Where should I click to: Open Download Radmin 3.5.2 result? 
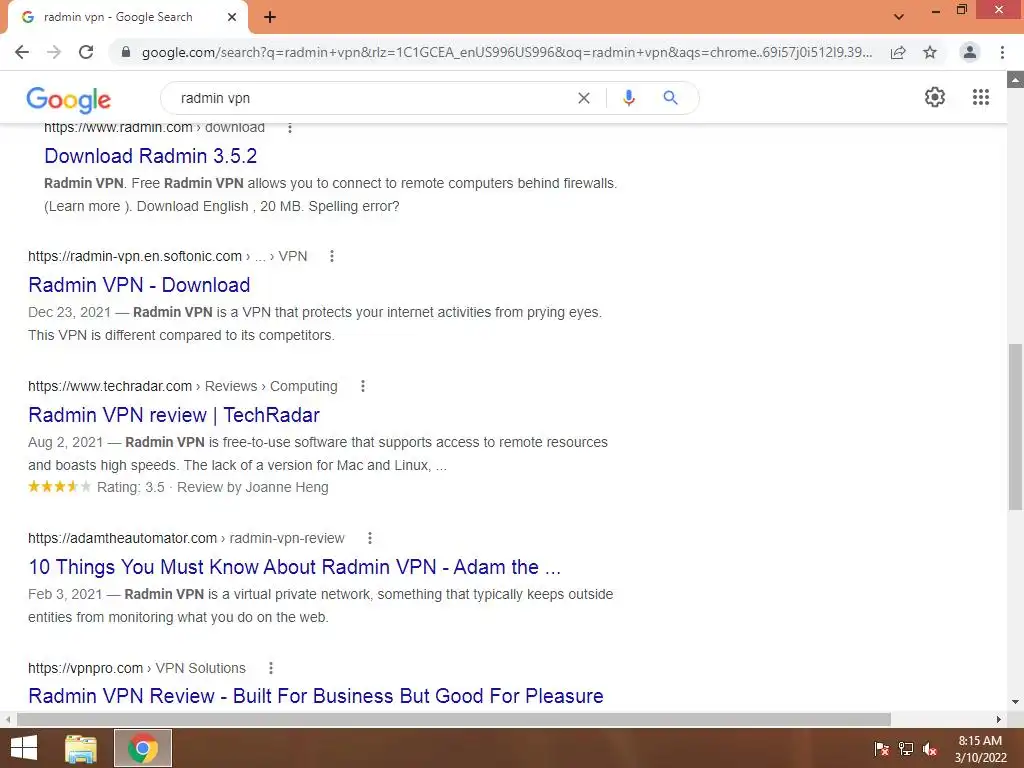(x=150, y=156)
